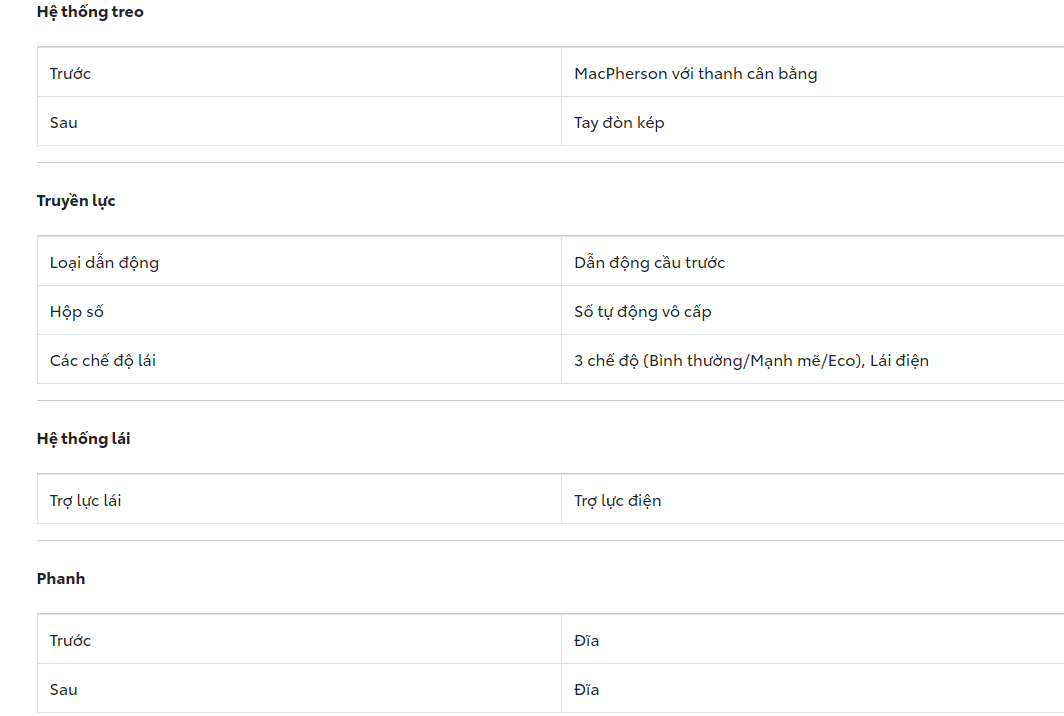This screenshot has height=716, width=1064.
Task: Select the Các chế độ lái row label
Action: tap(102, 360)
